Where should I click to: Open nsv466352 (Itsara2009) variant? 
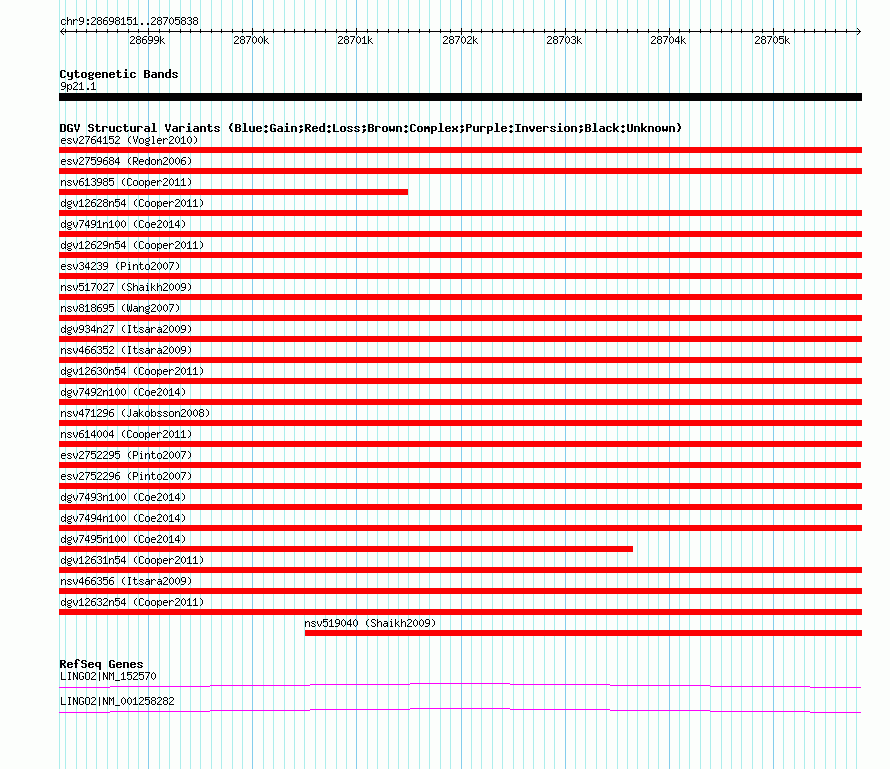tap(126, 350)
